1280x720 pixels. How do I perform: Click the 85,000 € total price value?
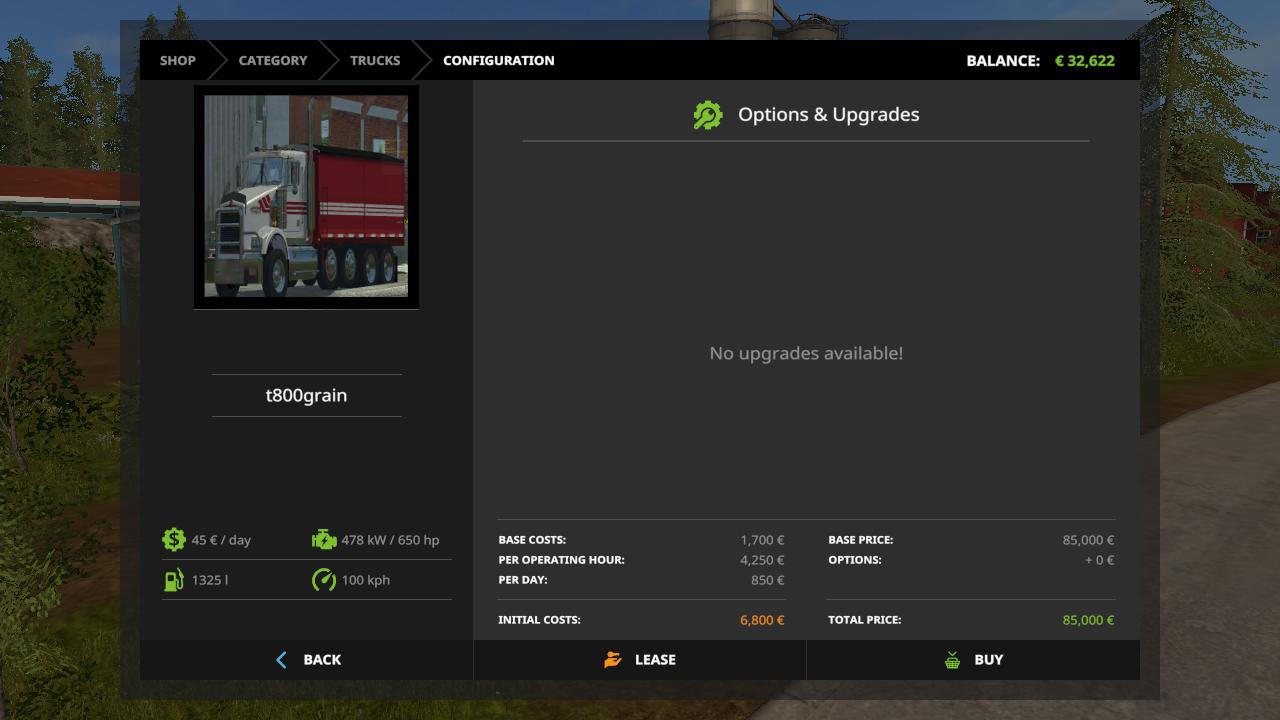(x=1088, y=620)
